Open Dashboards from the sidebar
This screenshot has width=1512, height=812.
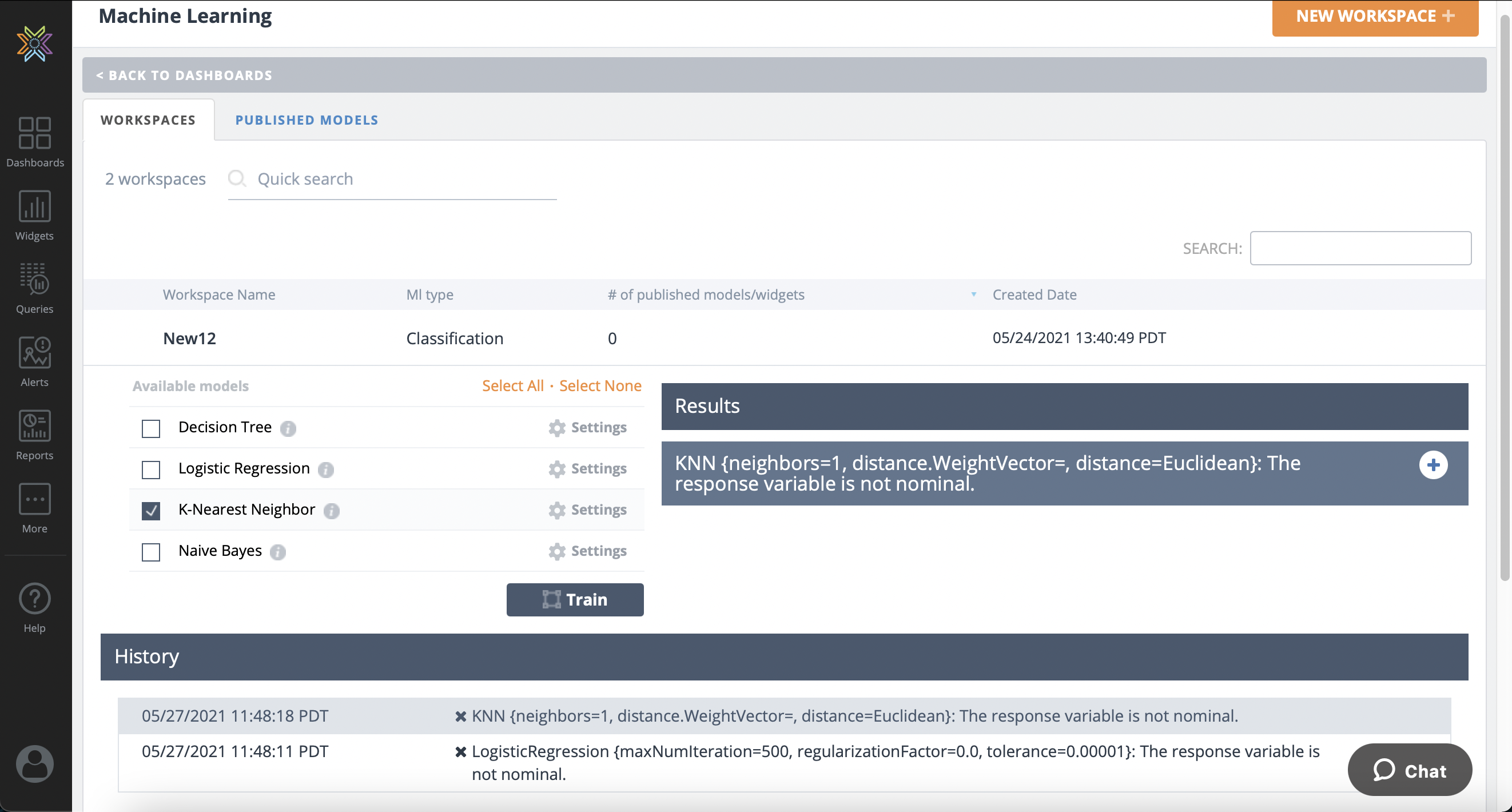[x=35, y=142]
